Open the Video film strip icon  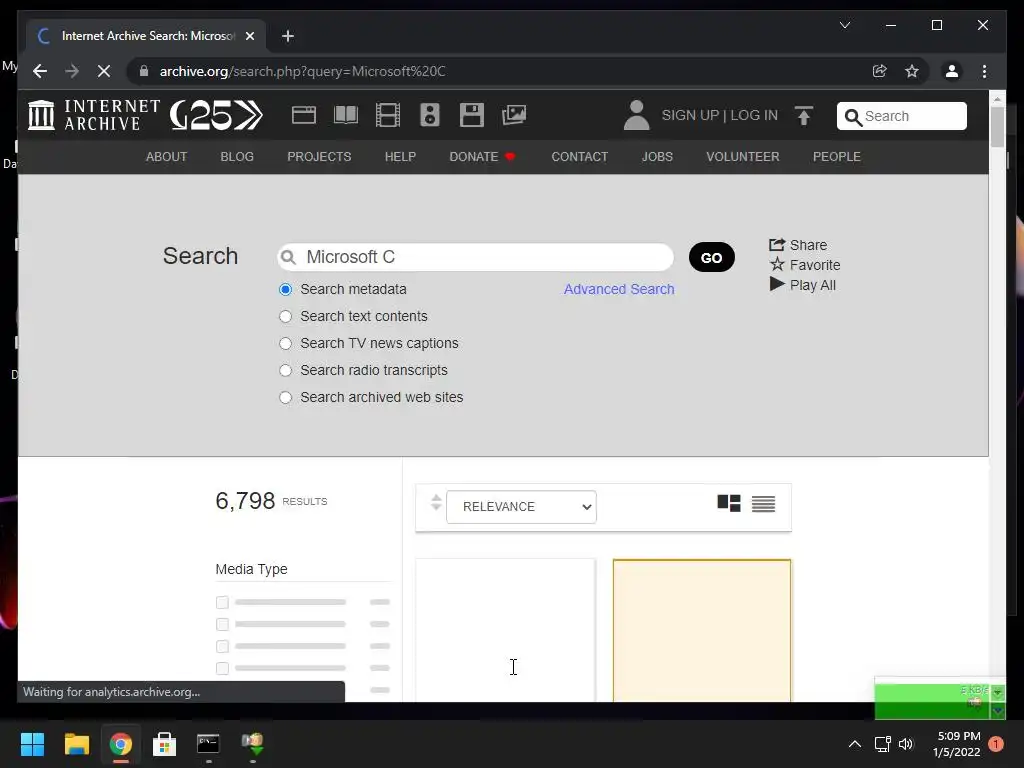(x=388, y=115)
